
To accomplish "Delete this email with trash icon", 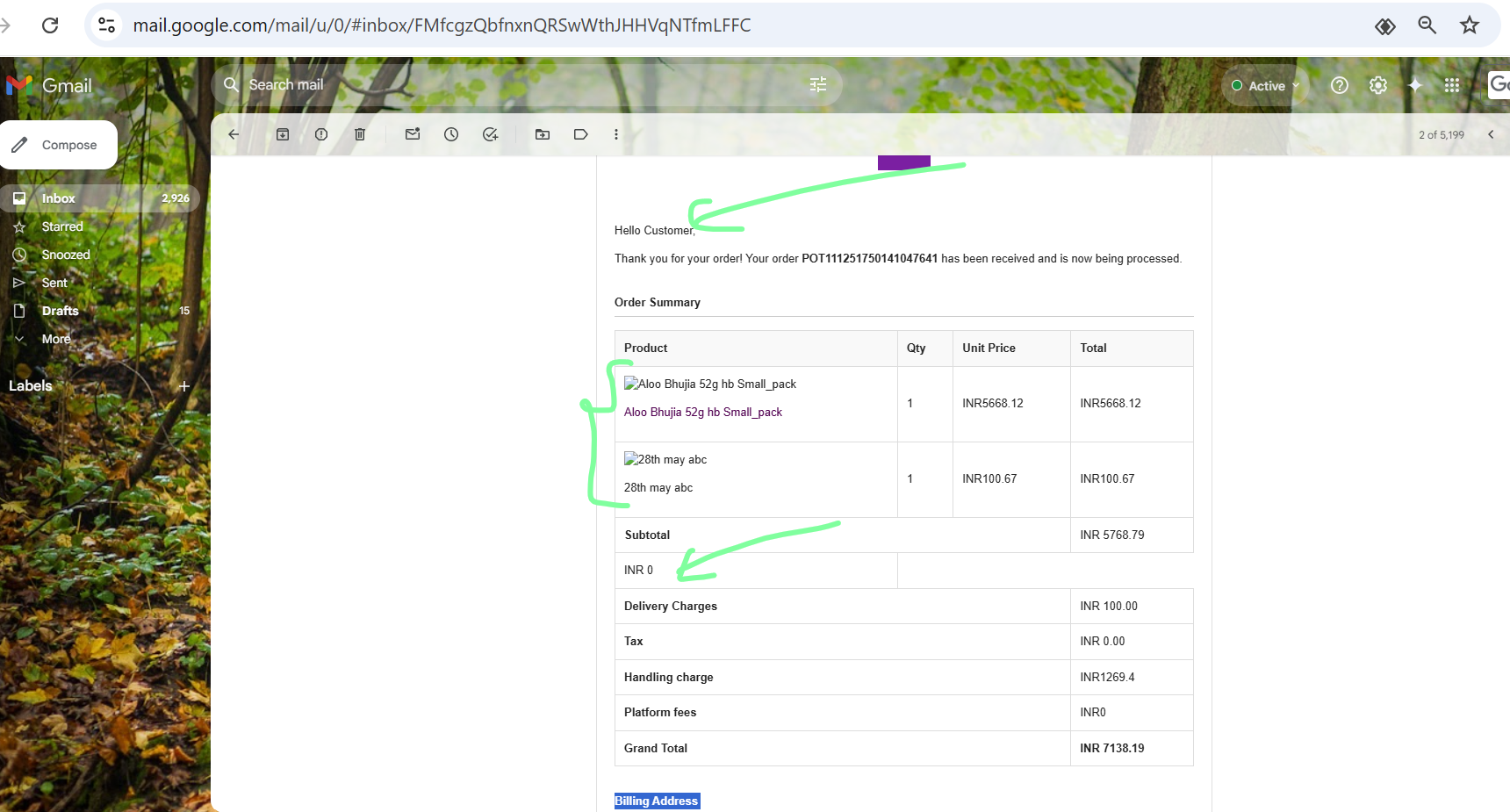I will tap(360, 134).
